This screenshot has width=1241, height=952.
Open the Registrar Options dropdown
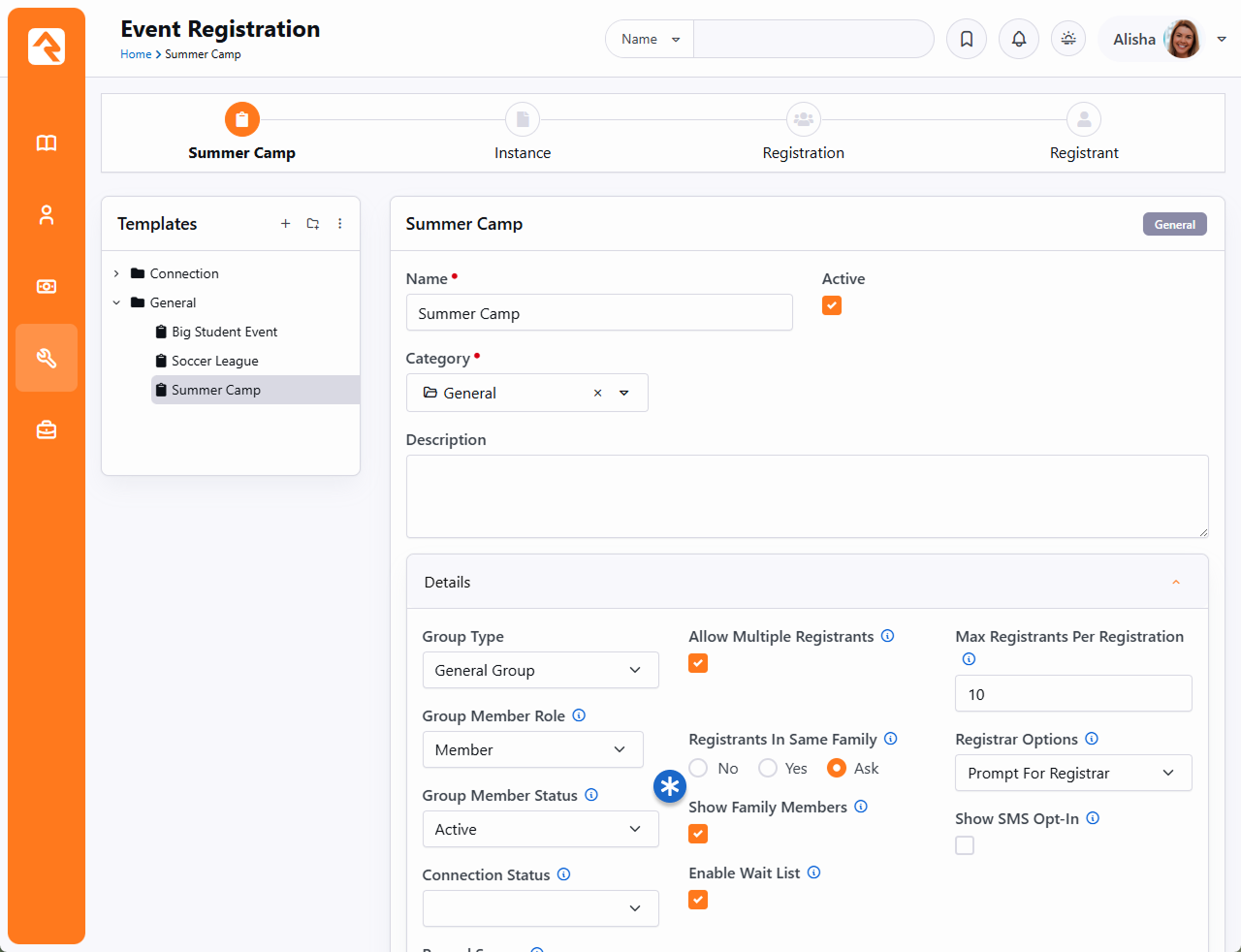coord(1073,773)
